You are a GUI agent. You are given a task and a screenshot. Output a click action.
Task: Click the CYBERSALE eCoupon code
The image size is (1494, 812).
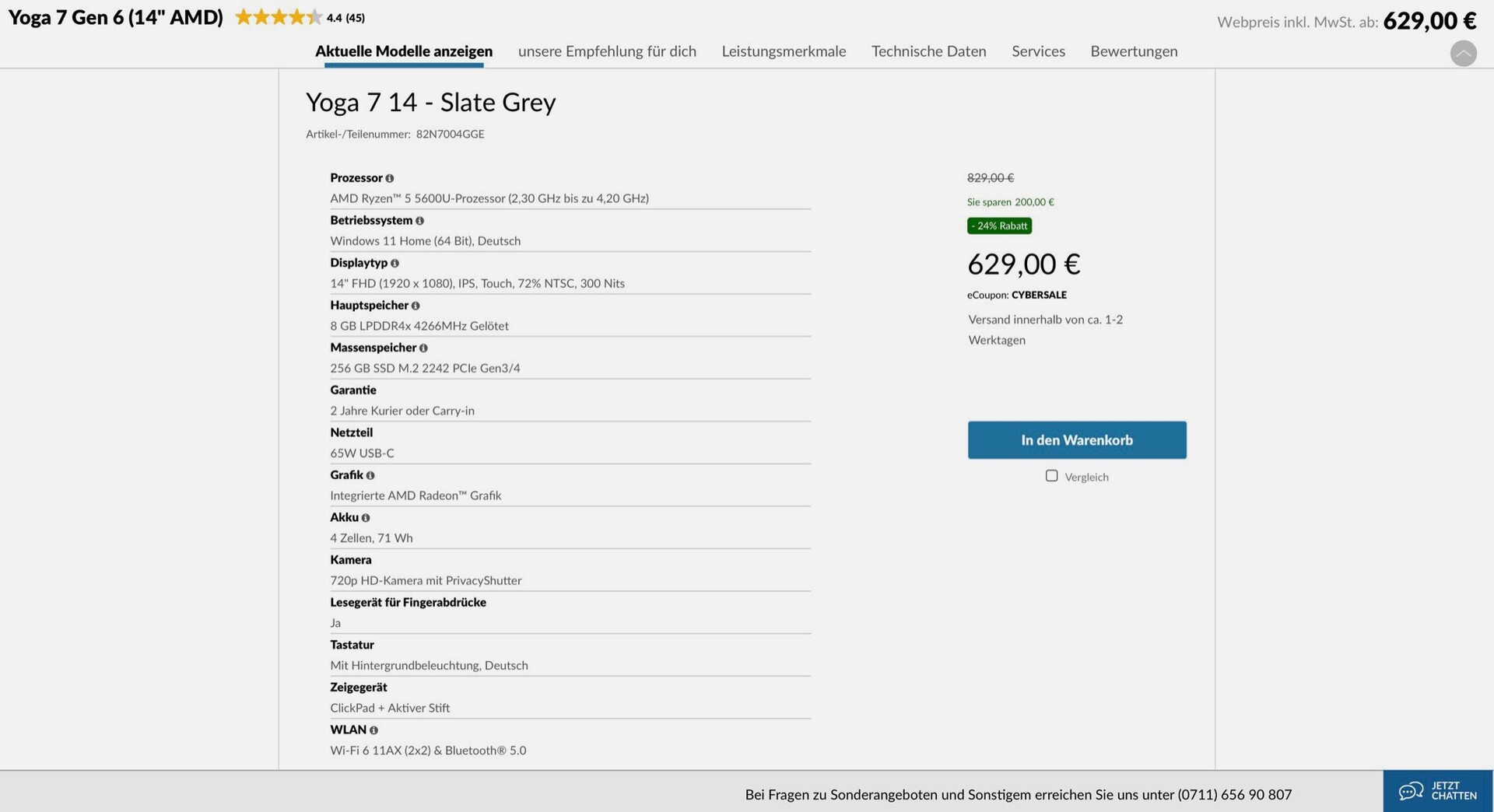pos(1039,296)
